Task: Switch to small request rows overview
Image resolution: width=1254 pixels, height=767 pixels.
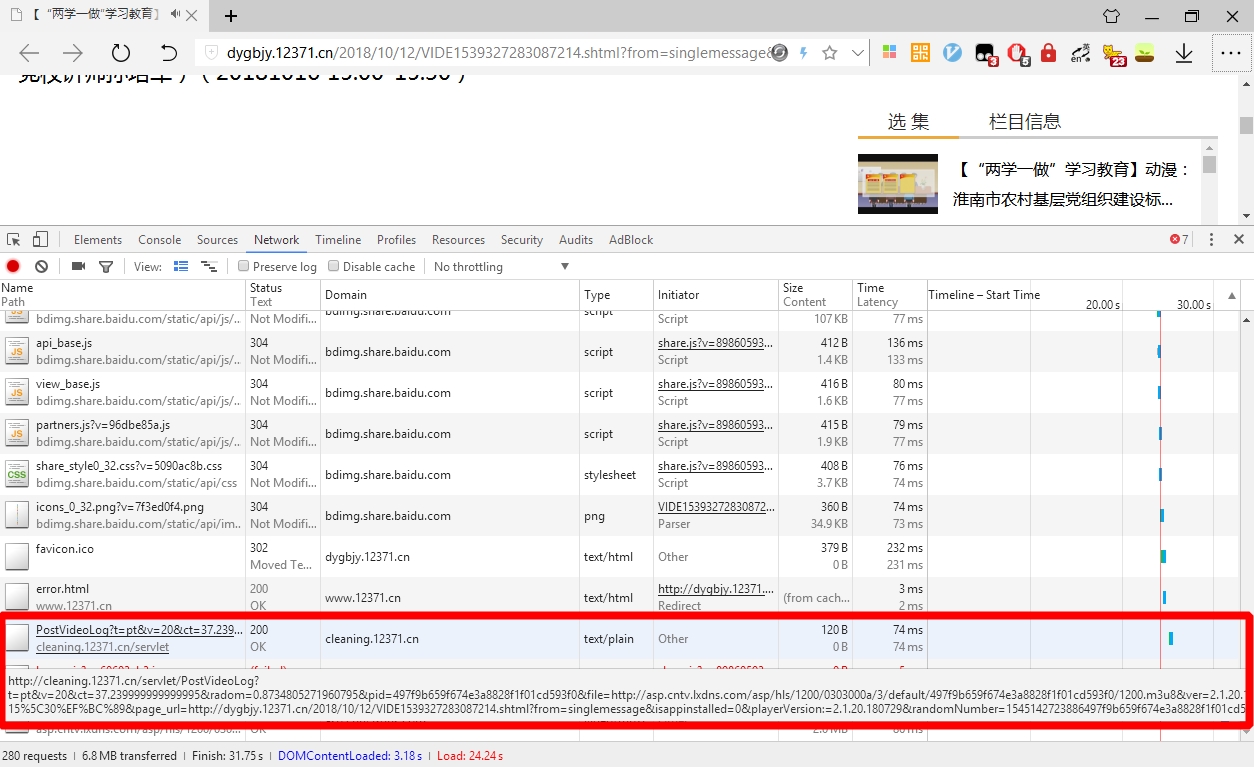Action: [209, 267]
